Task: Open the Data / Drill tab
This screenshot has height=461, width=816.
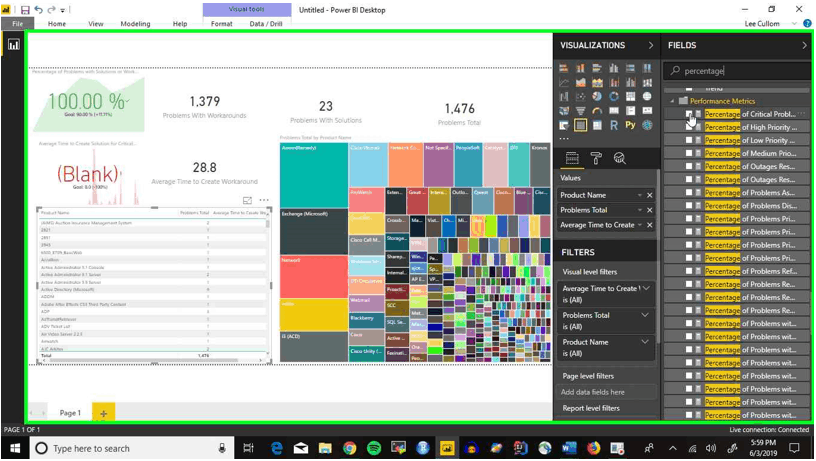Action: [265, 23]
